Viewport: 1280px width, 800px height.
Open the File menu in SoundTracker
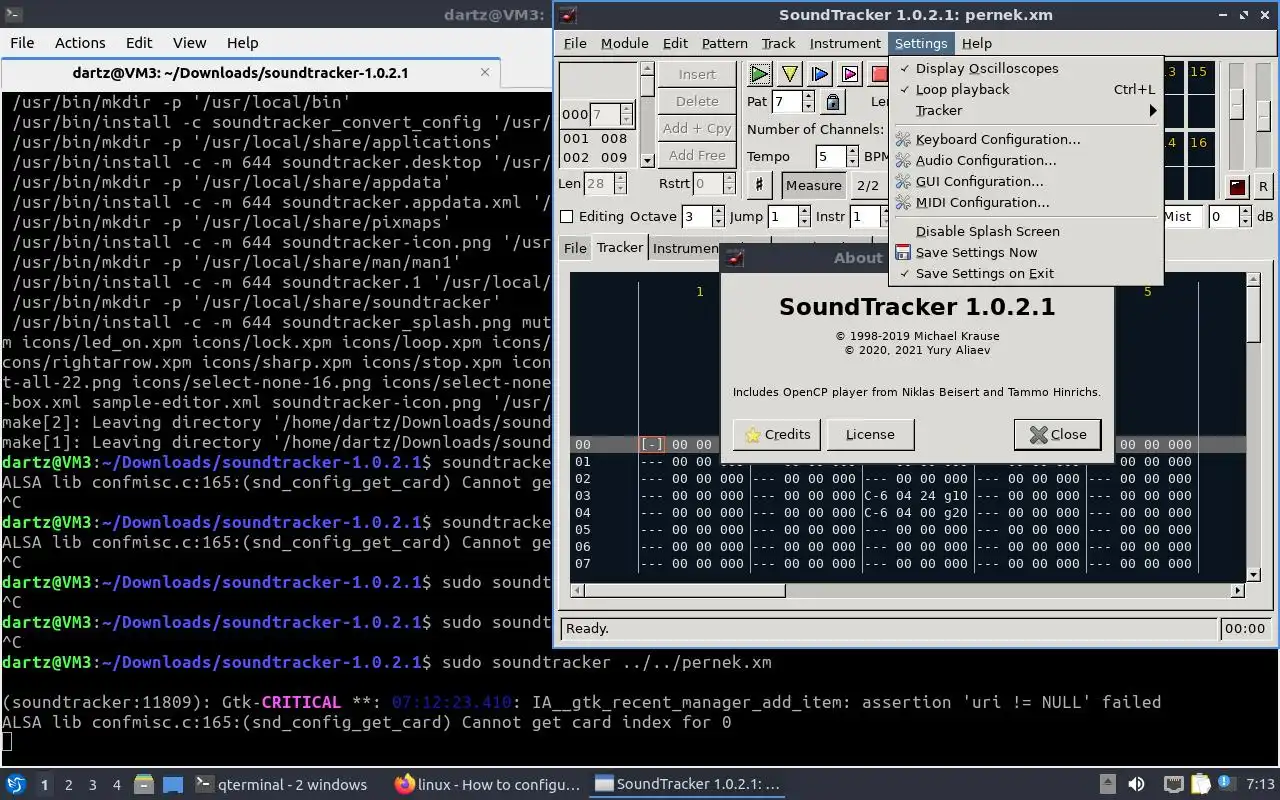point(575,43)
